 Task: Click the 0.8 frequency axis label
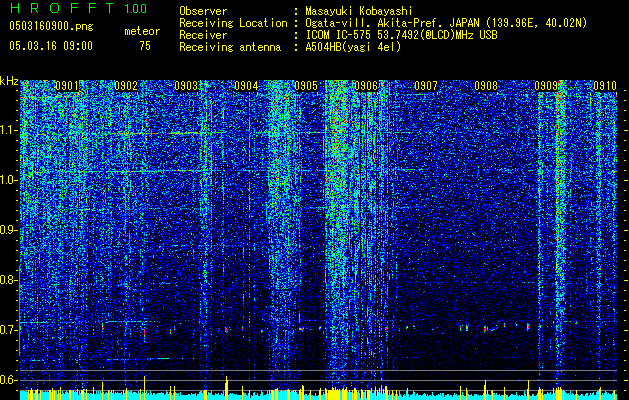click(8, 280)
